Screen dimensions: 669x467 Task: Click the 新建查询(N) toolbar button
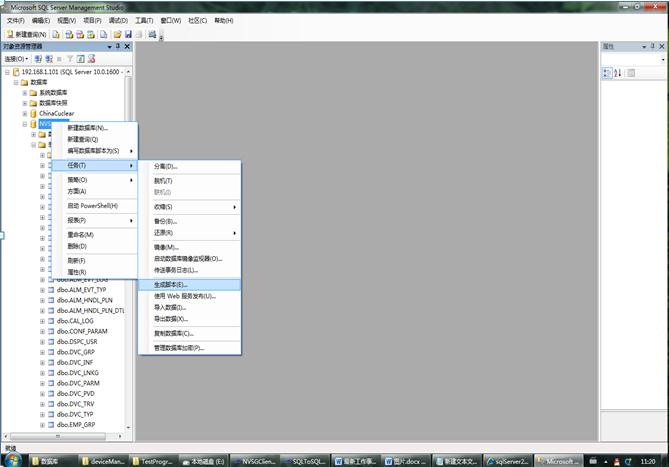pyautogui.click(x=26, y=34)
